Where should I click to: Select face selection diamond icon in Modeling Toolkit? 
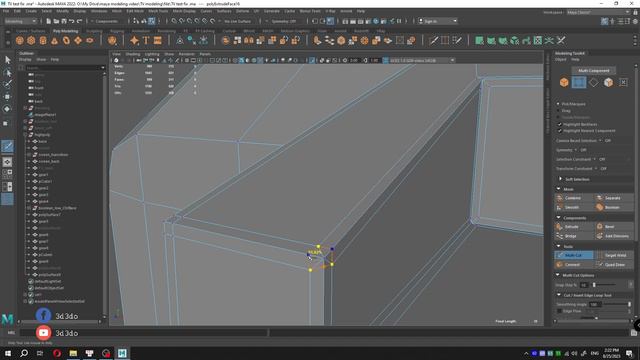[x=593, y=82]
